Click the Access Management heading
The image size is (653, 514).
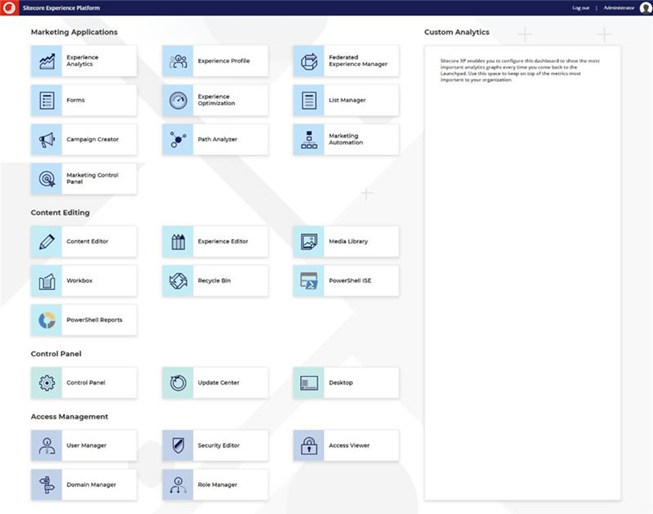[70, 417]
